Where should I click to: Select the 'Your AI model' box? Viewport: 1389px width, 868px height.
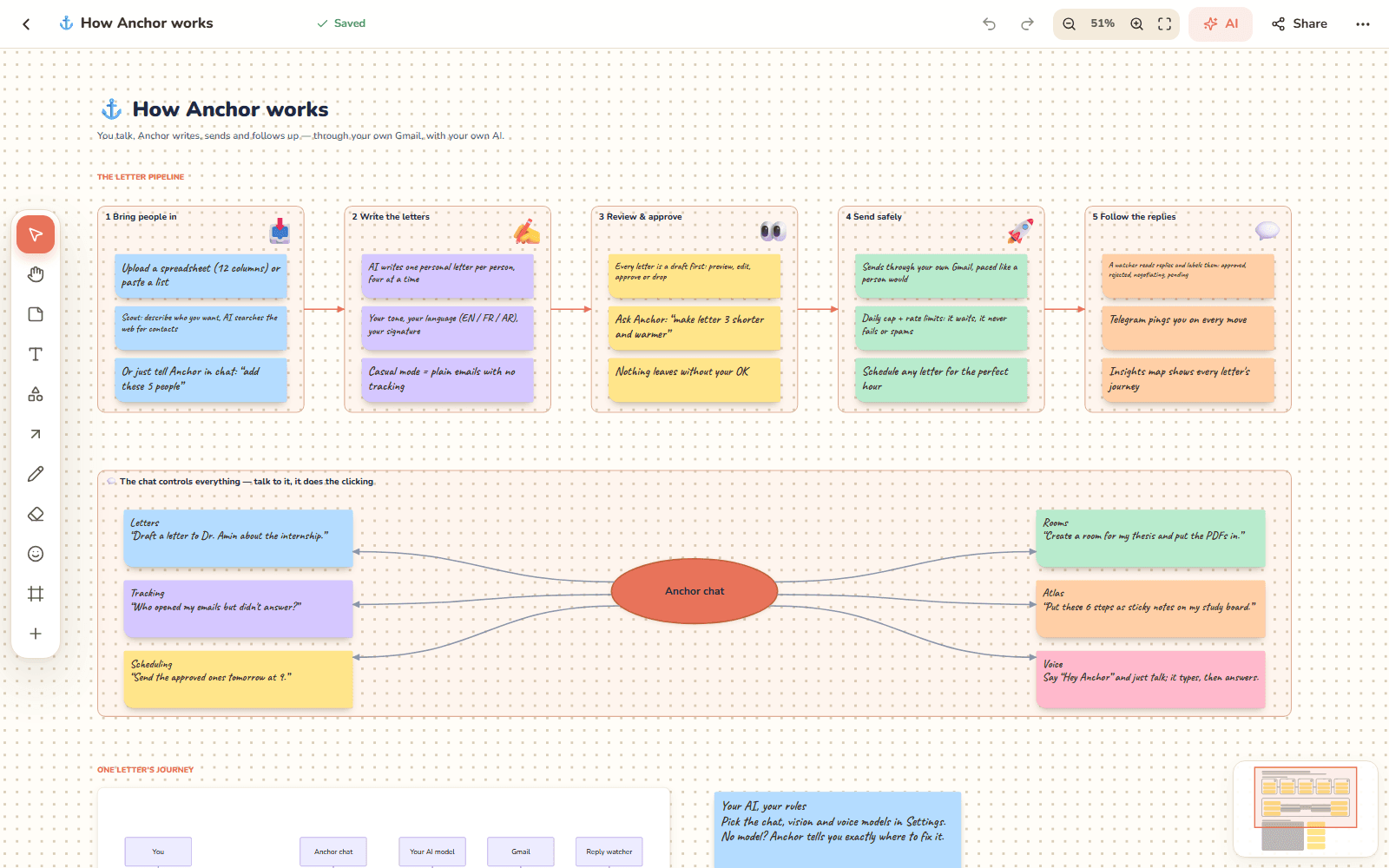(432, 852)
